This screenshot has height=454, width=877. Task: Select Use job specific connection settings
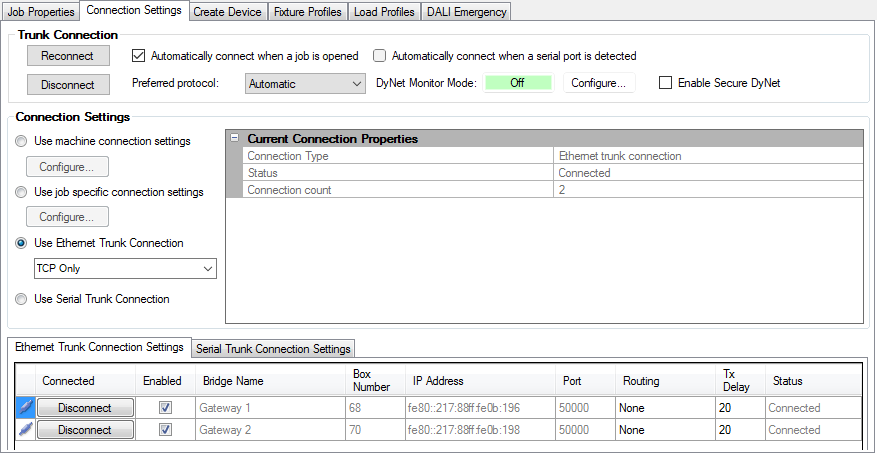point(21,192)
